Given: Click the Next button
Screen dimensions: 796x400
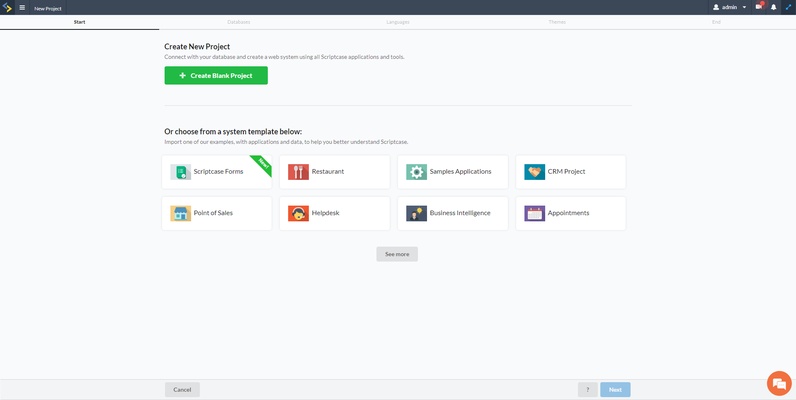Looking at the screenshot, I should click(x=615, y=390).
